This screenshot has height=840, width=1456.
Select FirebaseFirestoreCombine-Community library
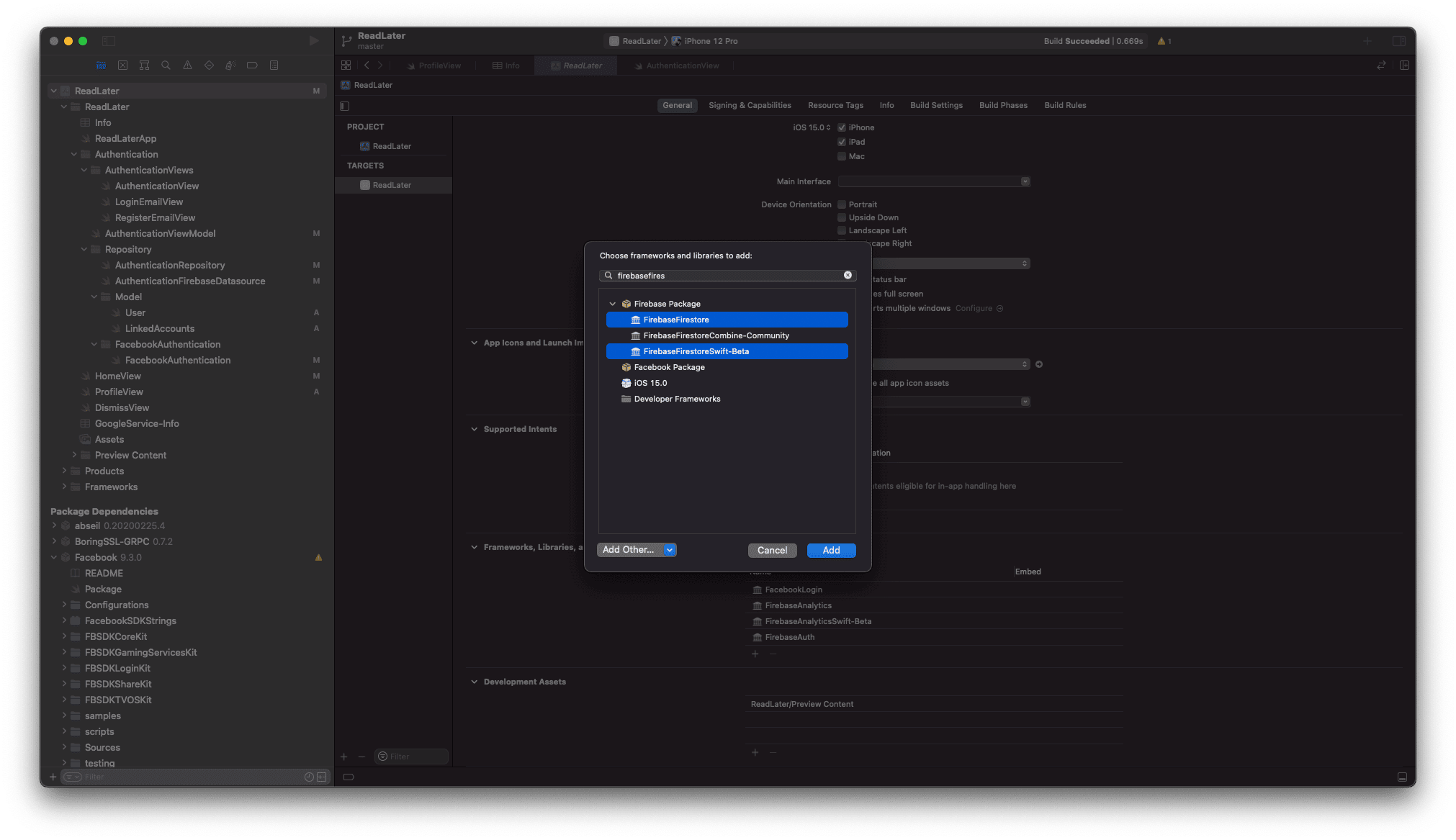(727, 335)
